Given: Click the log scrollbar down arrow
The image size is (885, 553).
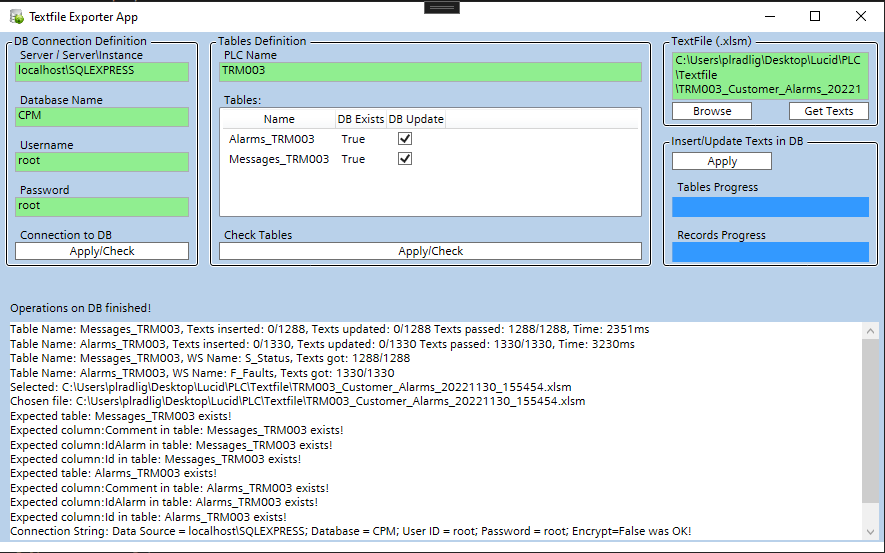Looking at the screenshot, I should point(870,532).
